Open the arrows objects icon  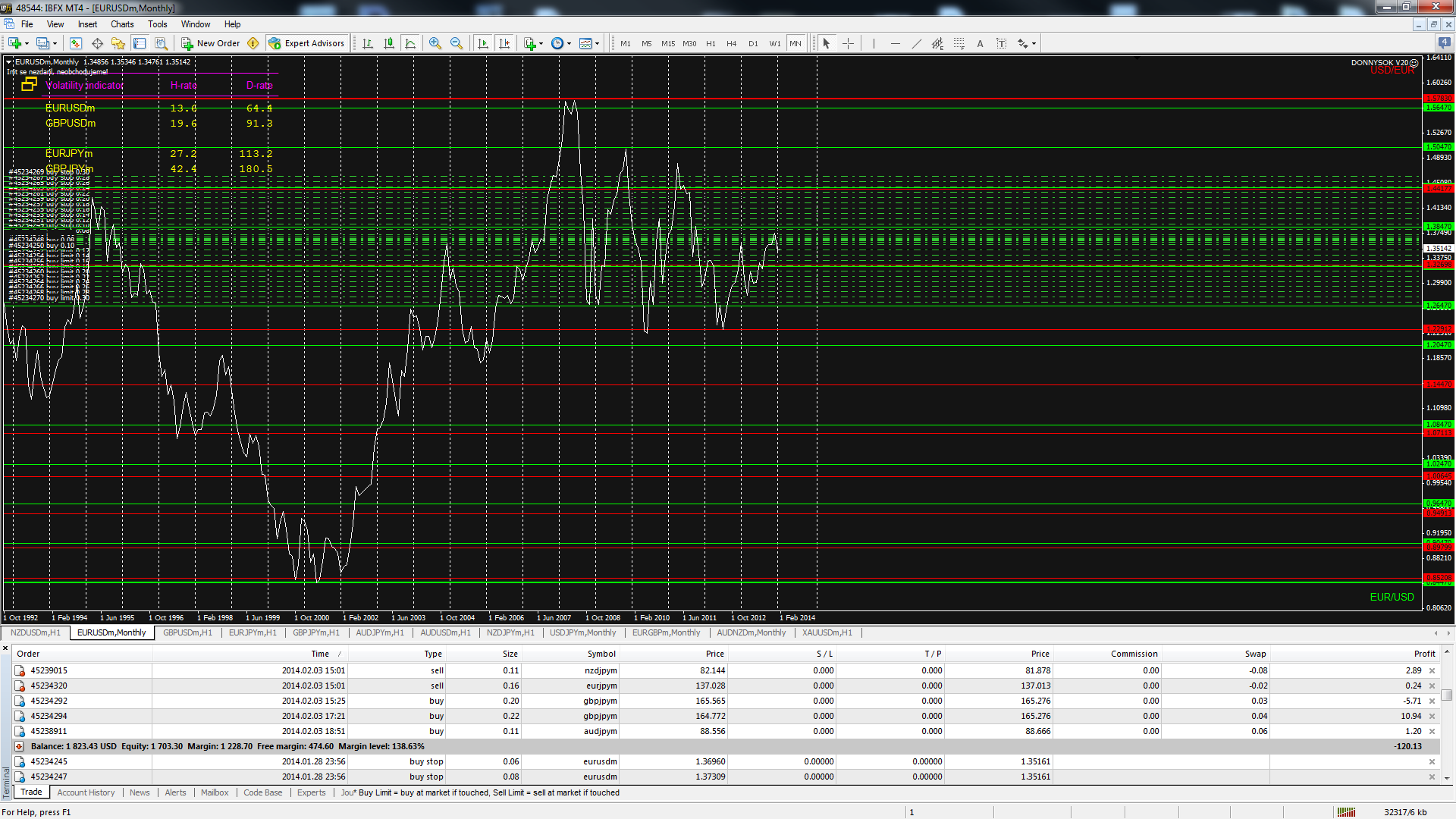pyautogui.click(x=1022, y=43)
